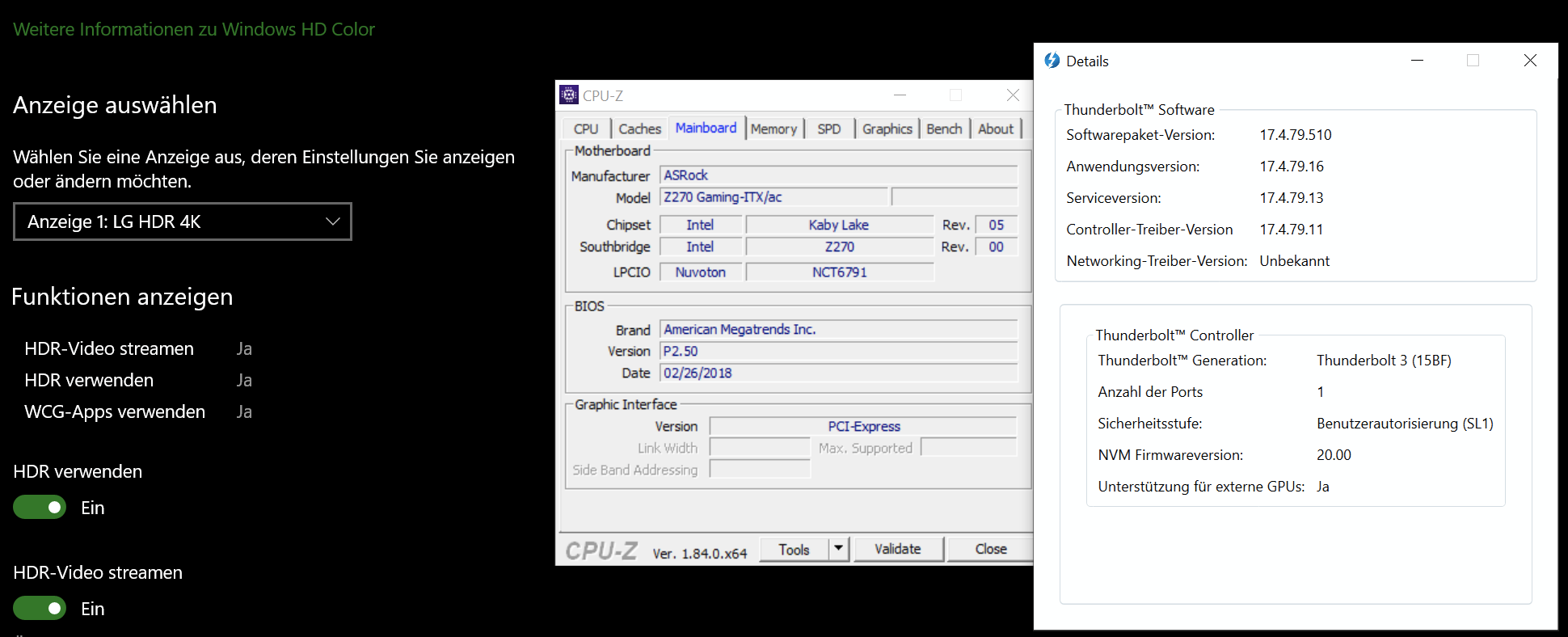Turn off the 'HDR verwenden' toggle
This screenshot has width=1568, height=637.
click(x=40, y=508)
